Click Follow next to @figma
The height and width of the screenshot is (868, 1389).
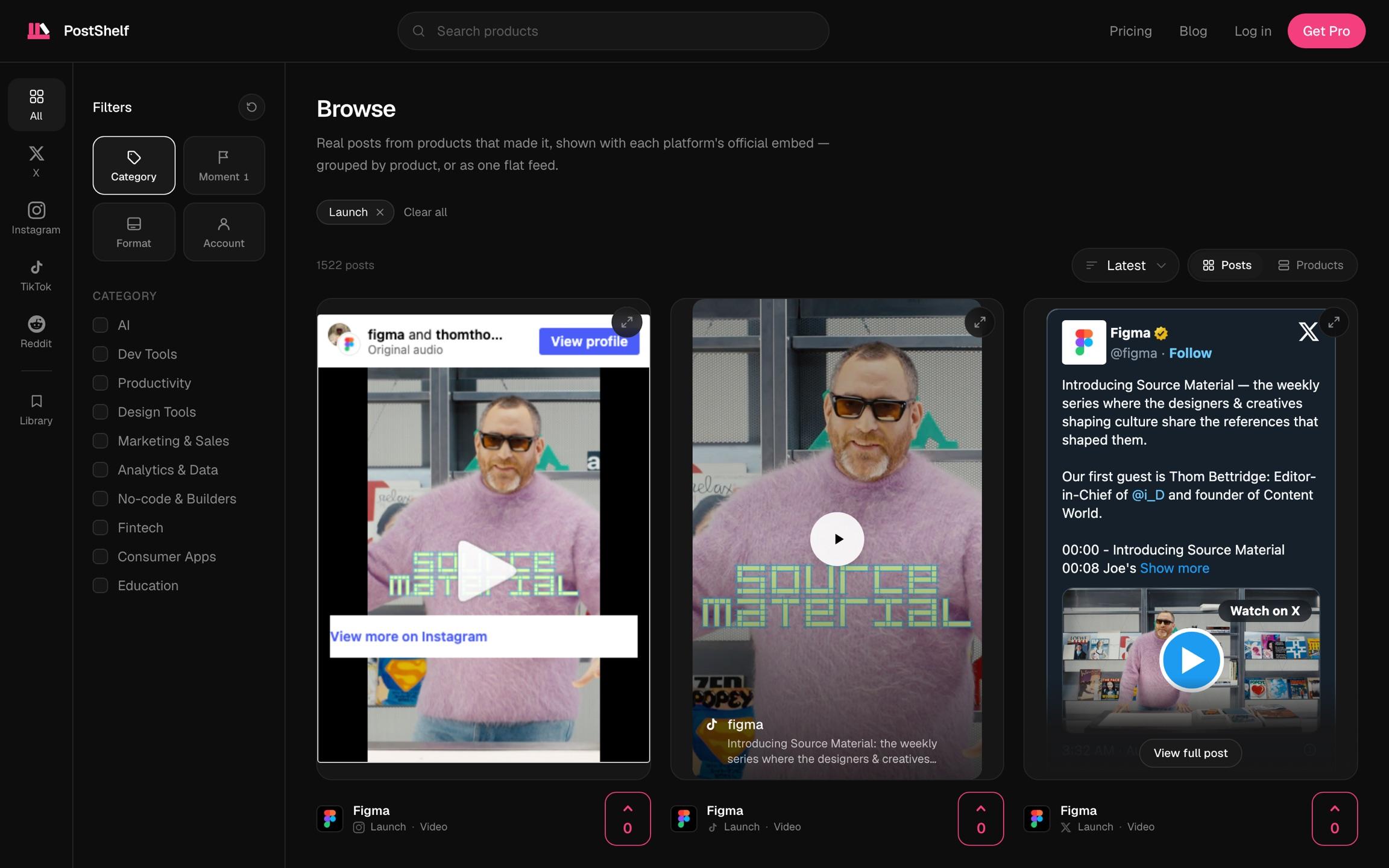click(1190, 353)
